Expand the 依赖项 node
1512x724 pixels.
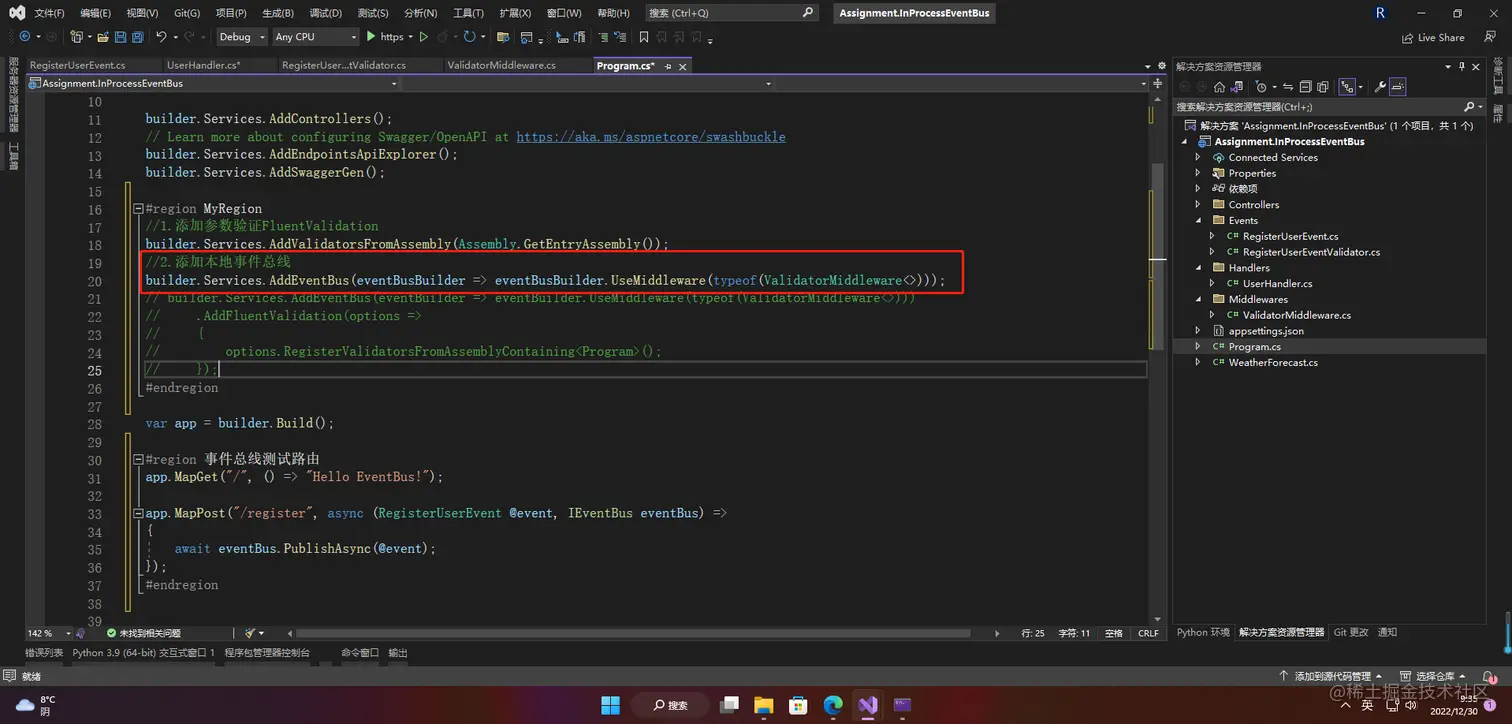tap(1198, 189)
